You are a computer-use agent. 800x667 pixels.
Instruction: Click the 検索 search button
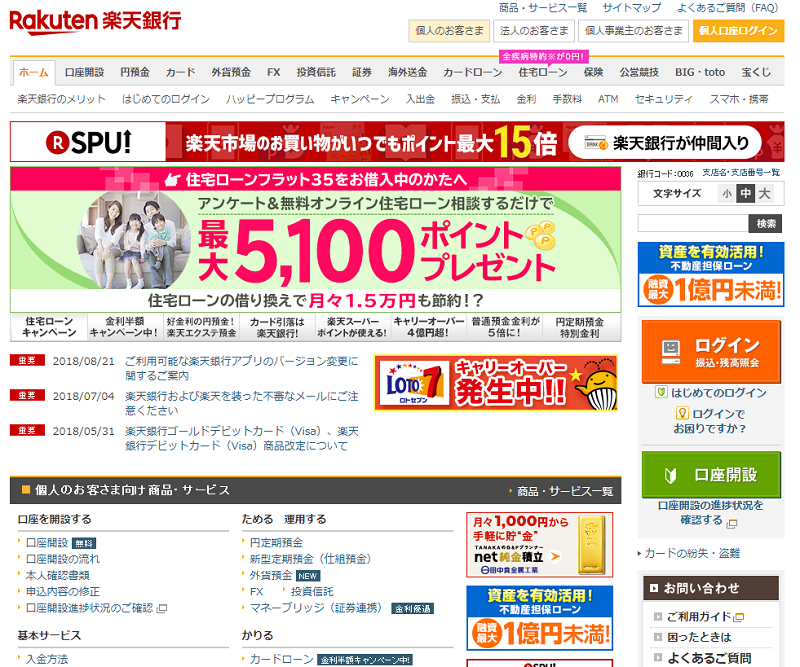tap(766, 223)
